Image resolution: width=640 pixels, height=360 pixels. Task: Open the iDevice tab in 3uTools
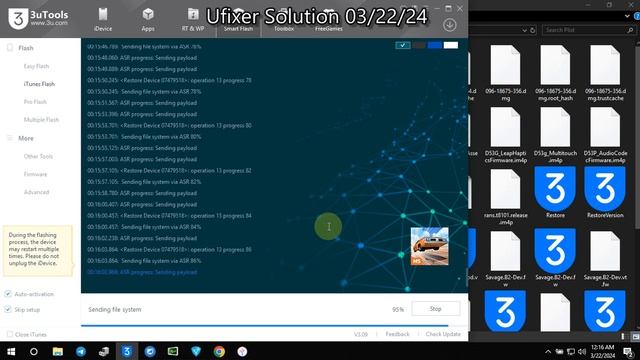[103, 20]
